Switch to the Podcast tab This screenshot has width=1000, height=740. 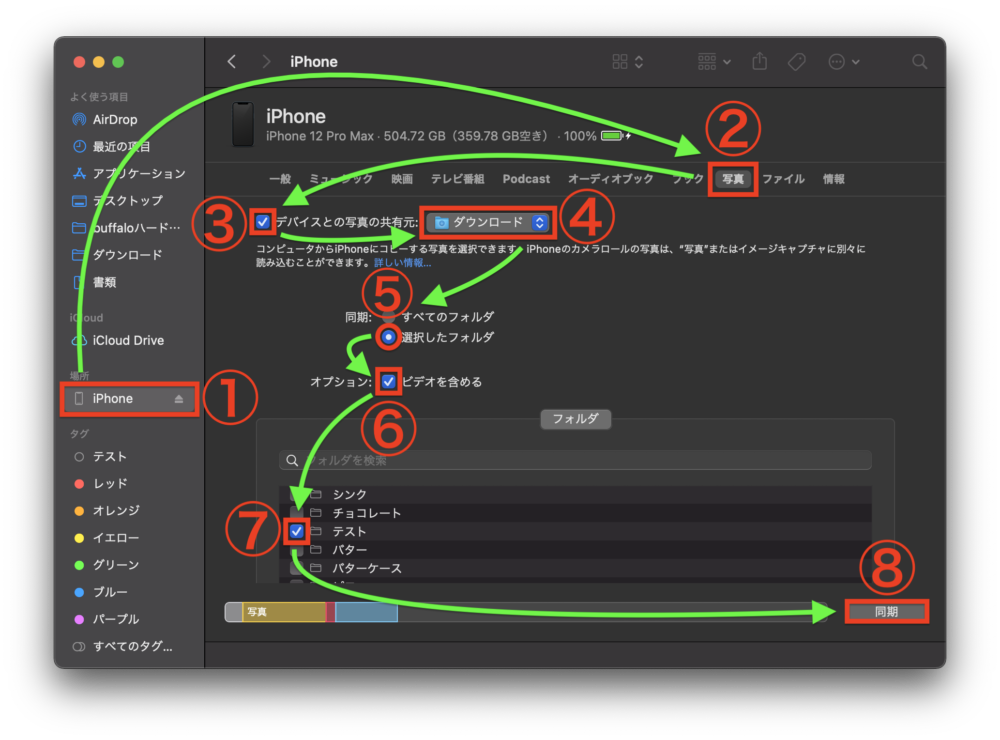(526, 179)
